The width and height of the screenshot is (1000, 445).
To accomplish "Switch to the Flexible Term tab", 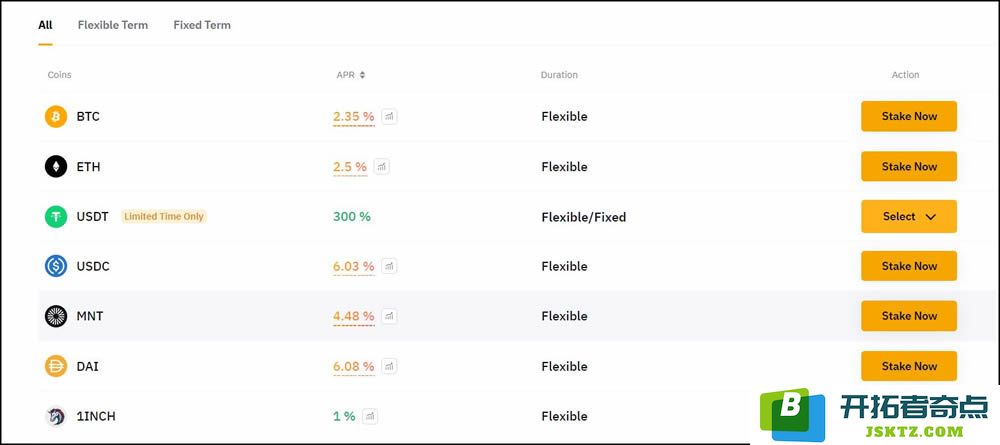I will (x=113, y=25).
